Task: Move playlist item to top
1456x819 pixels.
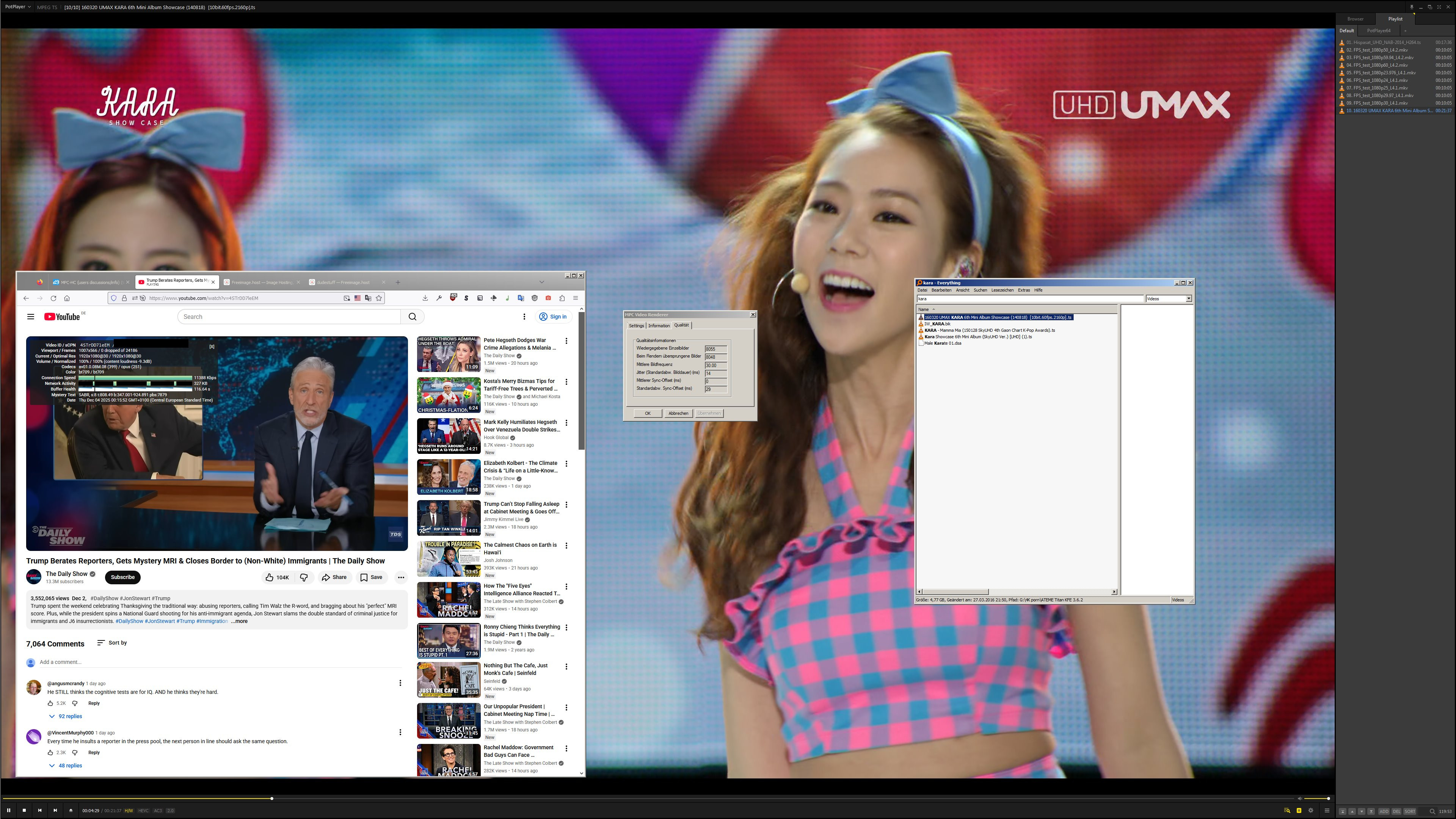Action: coord(1342,812)
